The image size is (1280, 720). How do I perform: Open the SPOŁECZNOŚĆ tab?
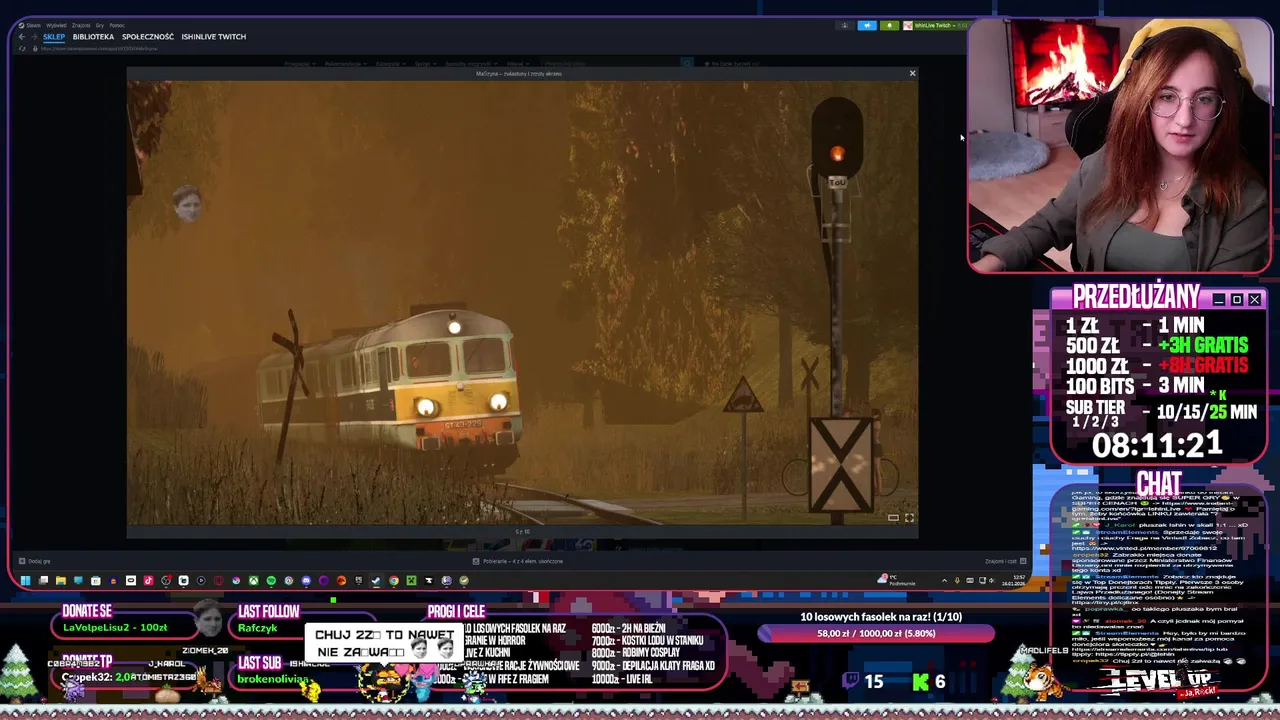click(148, 37)
